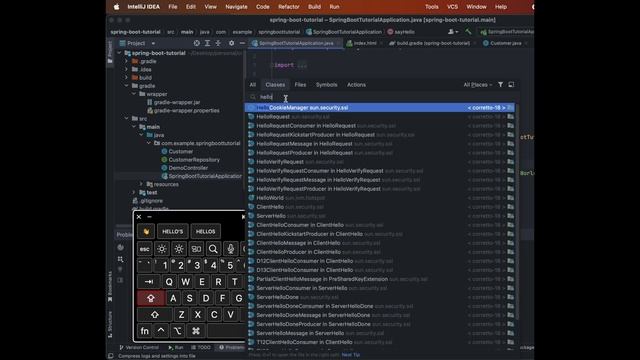The height and width of the screenshot is (360, 640).
Task: Choose the HELLOS keyboard suggestion
Action: coord(206,231)
